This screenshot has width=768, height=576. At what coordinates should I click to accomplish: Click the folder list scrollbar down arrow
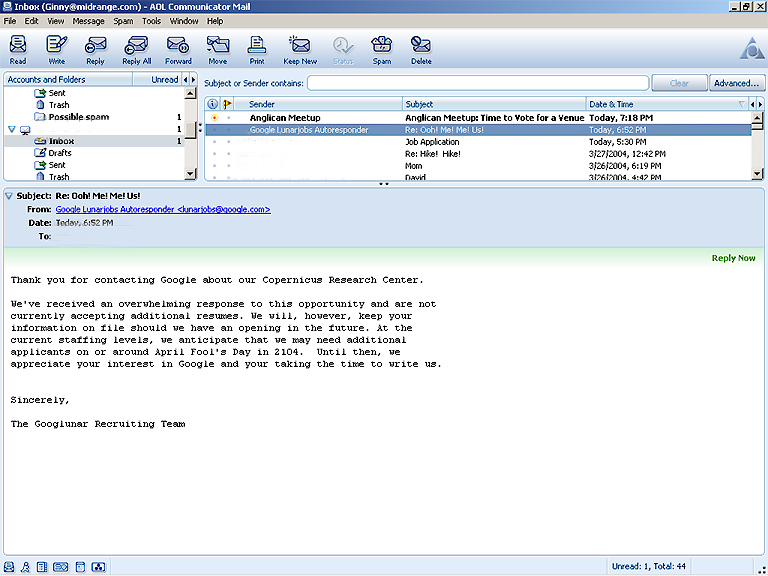click(x=190, y=175)
